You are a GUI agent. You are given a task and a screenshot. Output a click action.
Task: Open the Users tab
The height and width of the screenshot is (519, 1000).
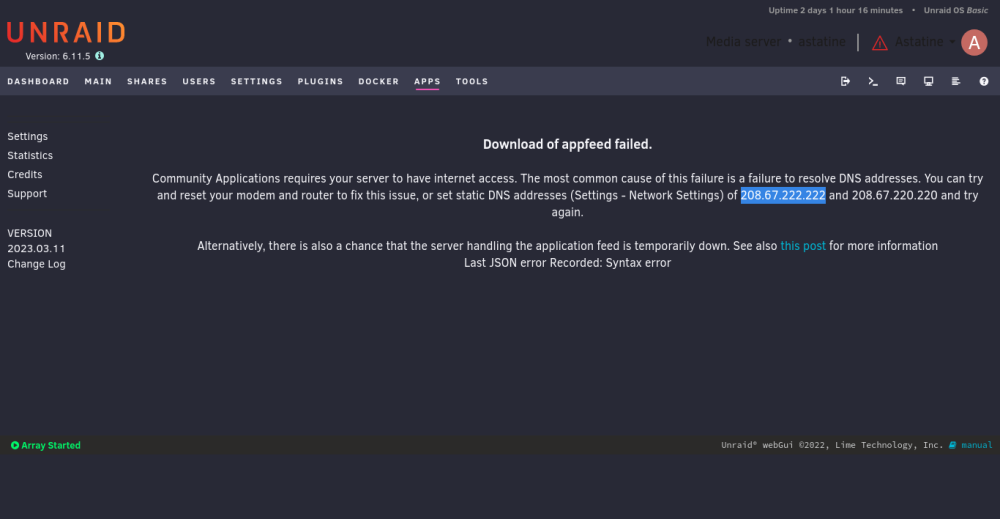click(199, 82)
